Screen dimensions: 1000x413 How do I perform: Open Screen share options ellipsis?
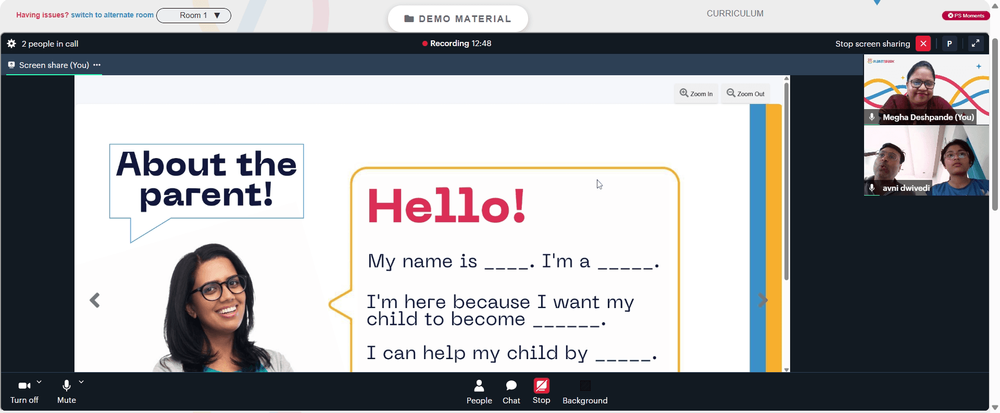97,65
